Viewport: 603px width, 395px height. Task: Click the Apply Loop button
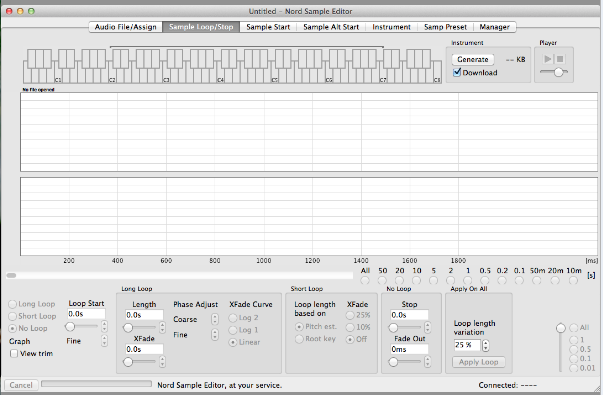479,362
